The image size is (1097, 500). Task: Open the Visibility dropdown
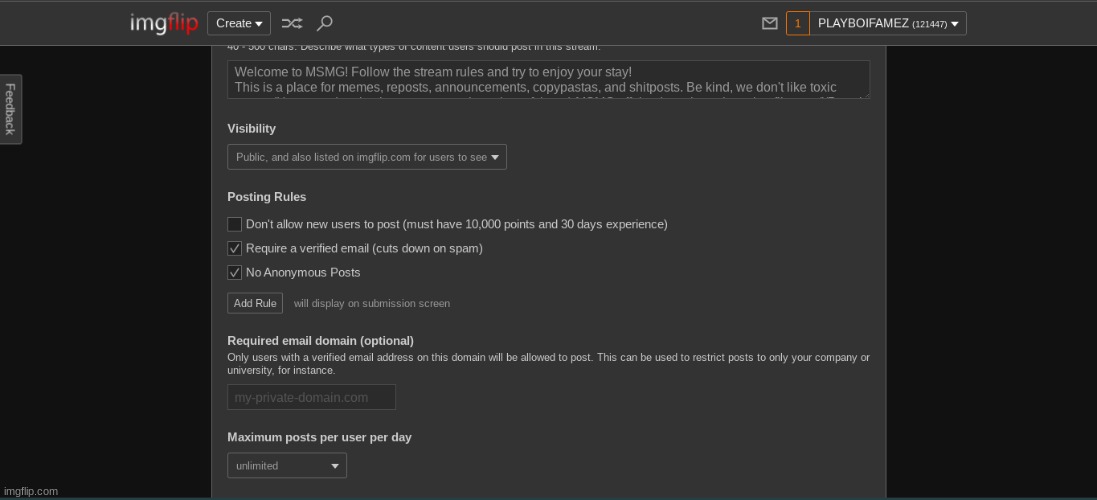tap(366, 157)
